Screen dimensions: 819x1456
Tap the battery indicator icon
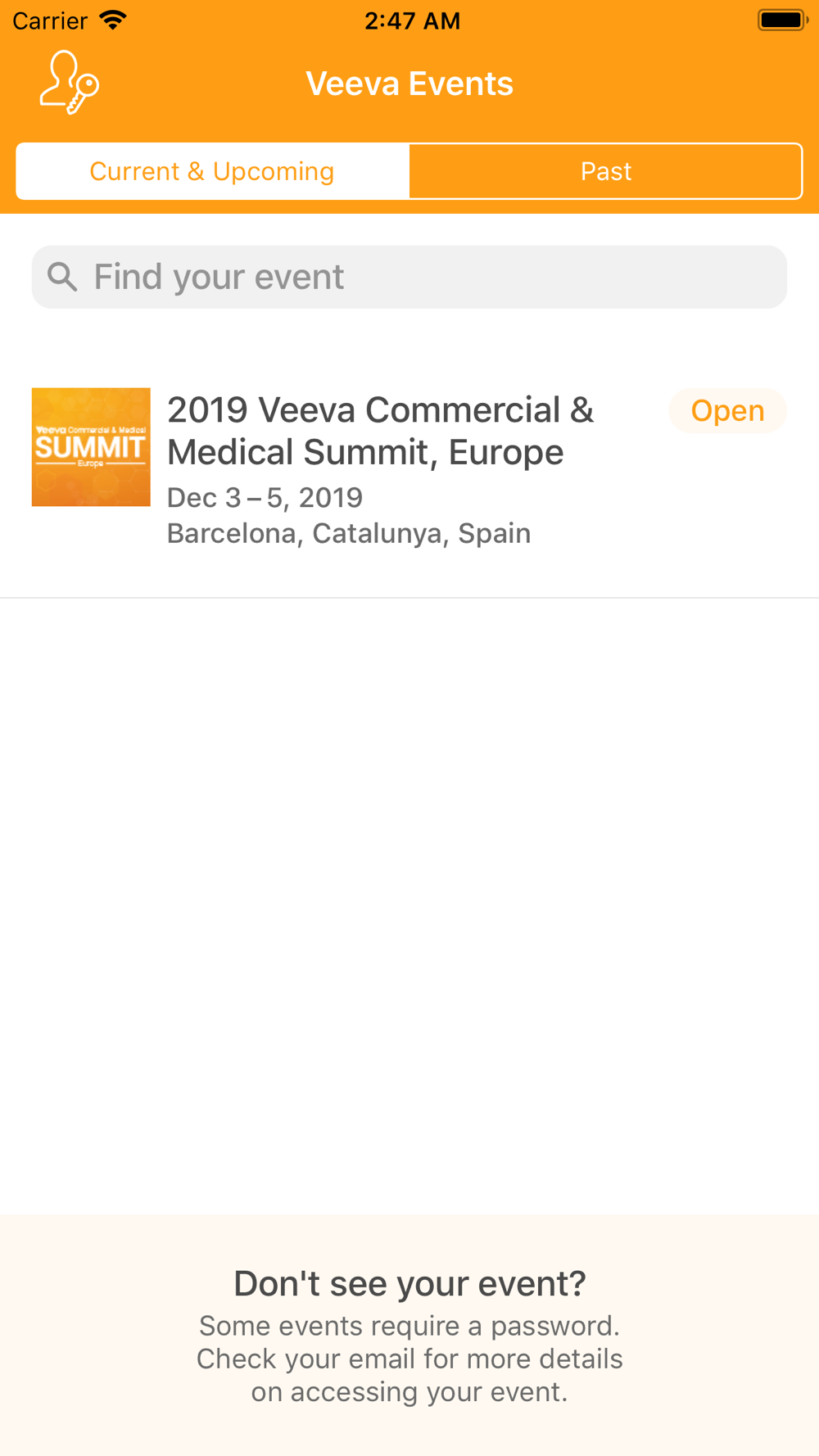point(782,20)
